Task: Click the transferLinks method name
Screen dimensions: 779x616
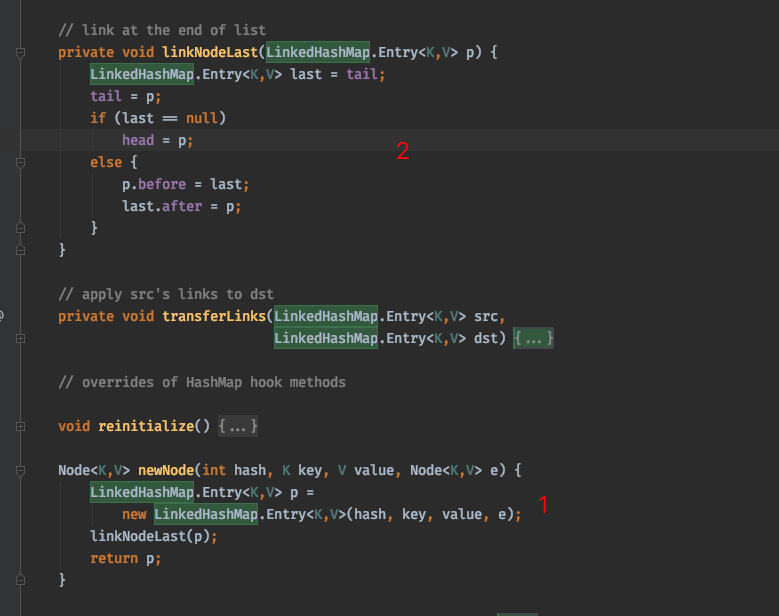Action: pyautogui.click(x=214, y=316)
